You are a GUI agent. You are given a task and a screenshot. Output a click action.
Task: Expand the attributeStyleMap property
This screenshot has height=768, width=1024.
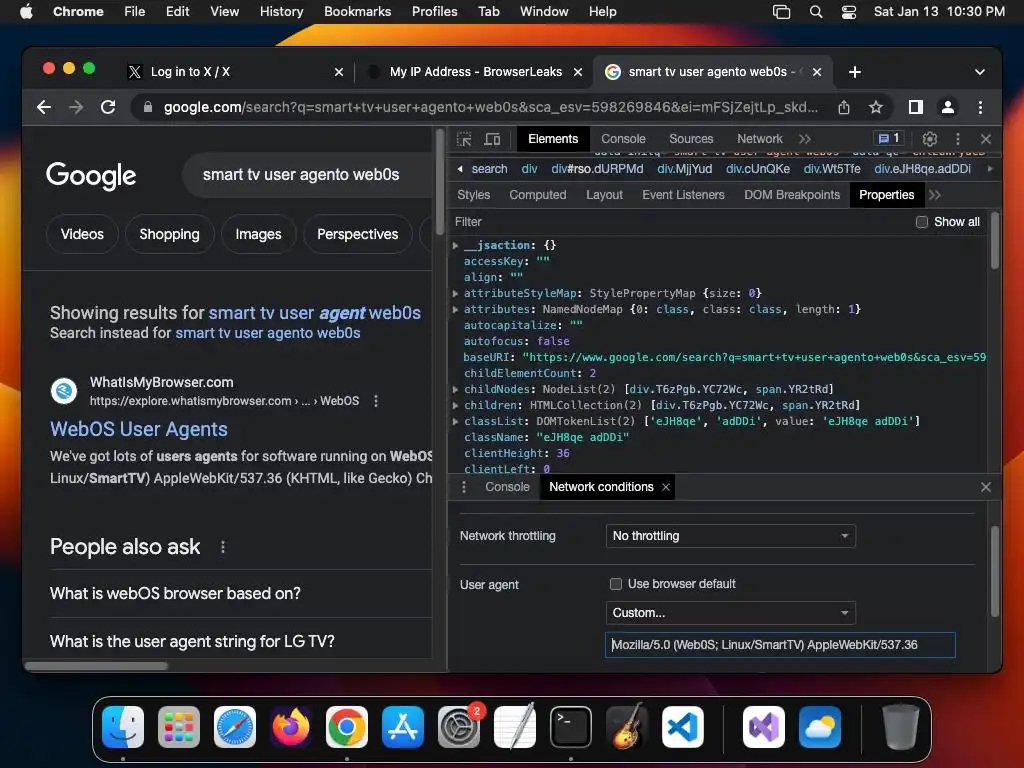coord(455,293)
